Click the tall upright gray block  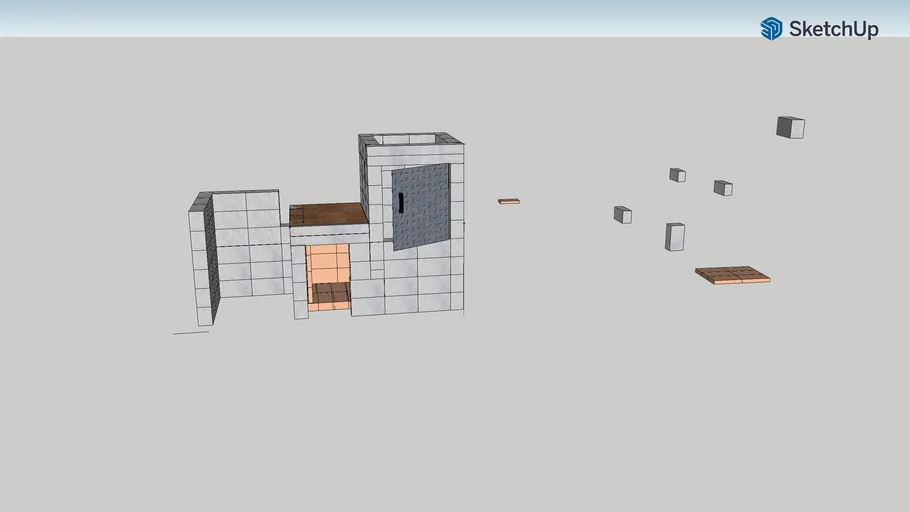pyautogui.click(x=675, y=237)
